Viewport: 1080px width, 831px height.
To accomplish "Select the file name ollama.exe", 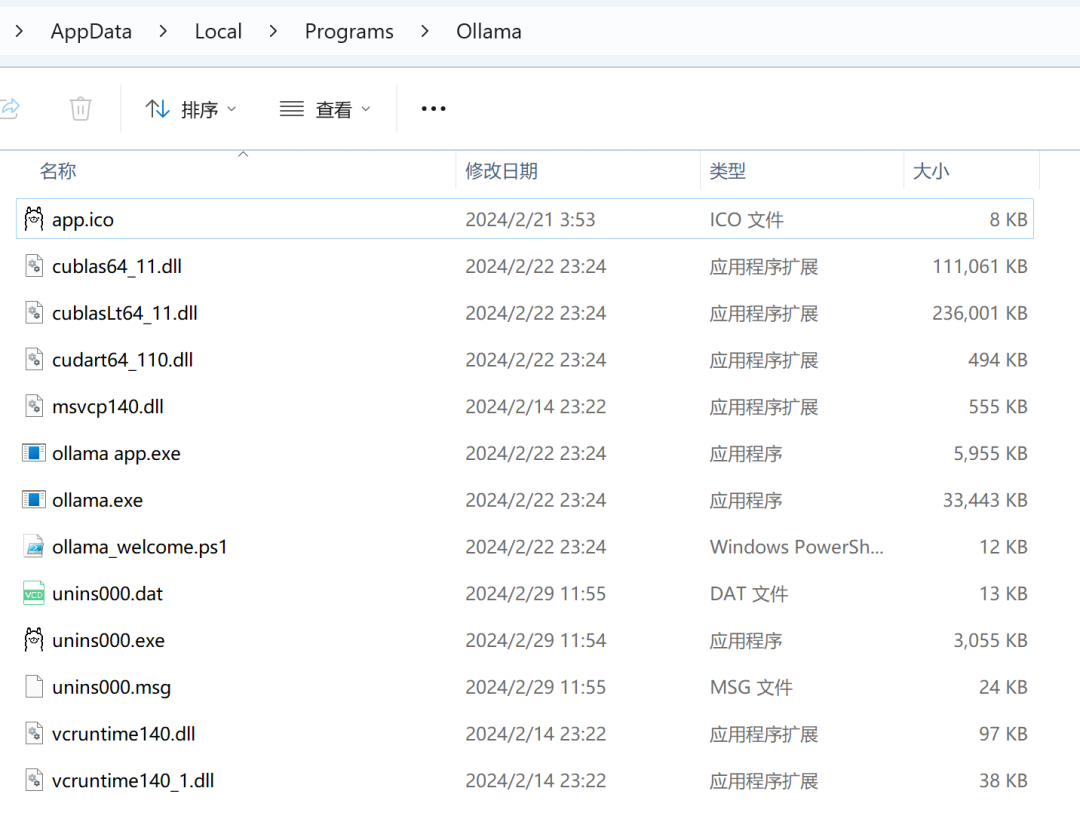I will [x=98, y=500].
